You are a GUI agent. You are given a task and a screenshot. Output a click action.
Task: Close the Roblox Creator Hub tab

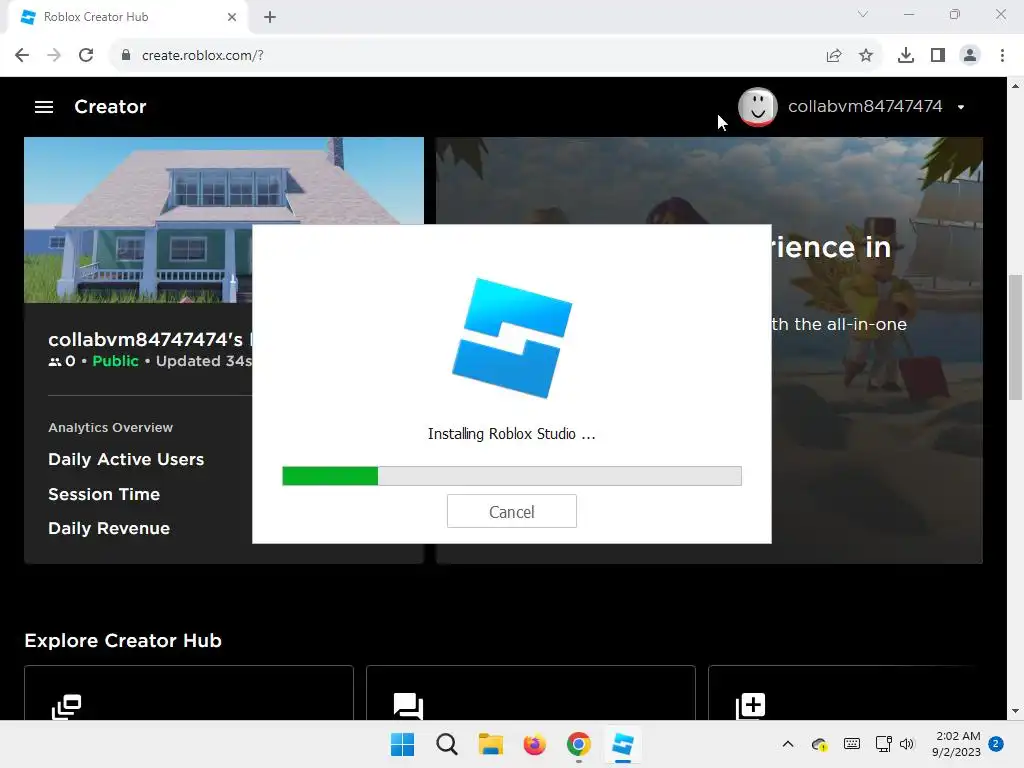coord(232,17)
